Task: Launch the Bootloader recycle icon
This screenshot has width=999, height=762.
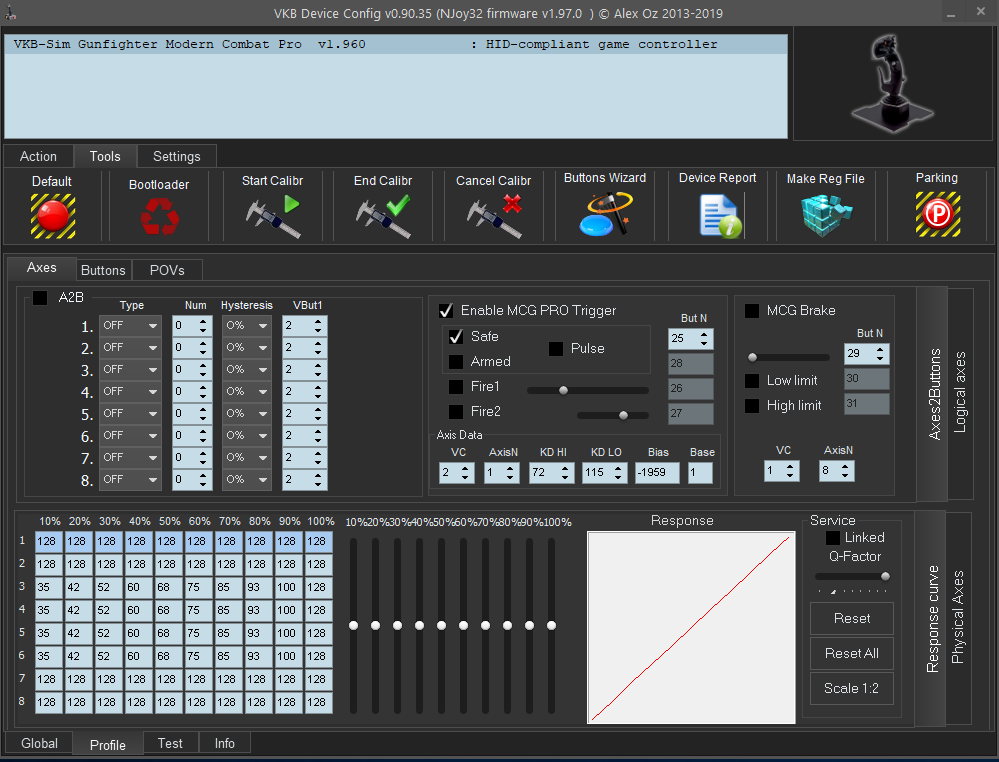Action: (158, 216)
